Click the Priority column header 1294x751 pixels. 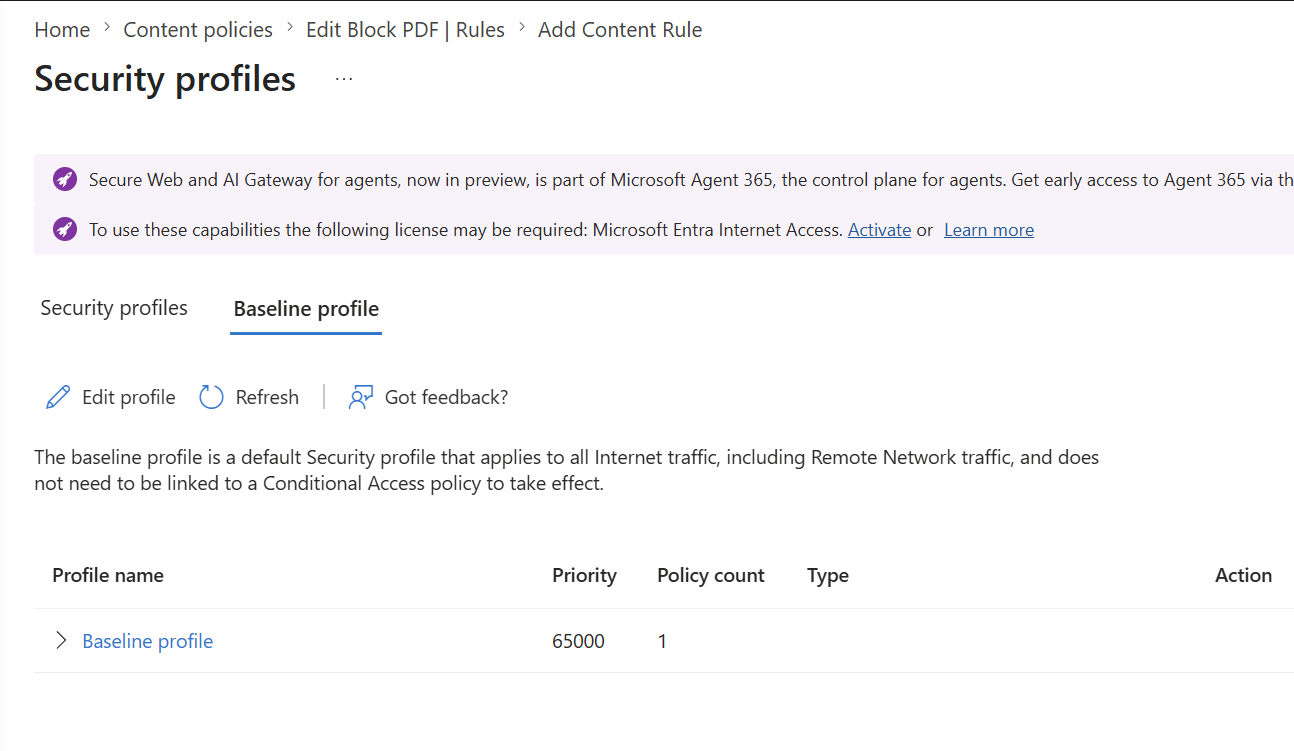coord(584,575)
